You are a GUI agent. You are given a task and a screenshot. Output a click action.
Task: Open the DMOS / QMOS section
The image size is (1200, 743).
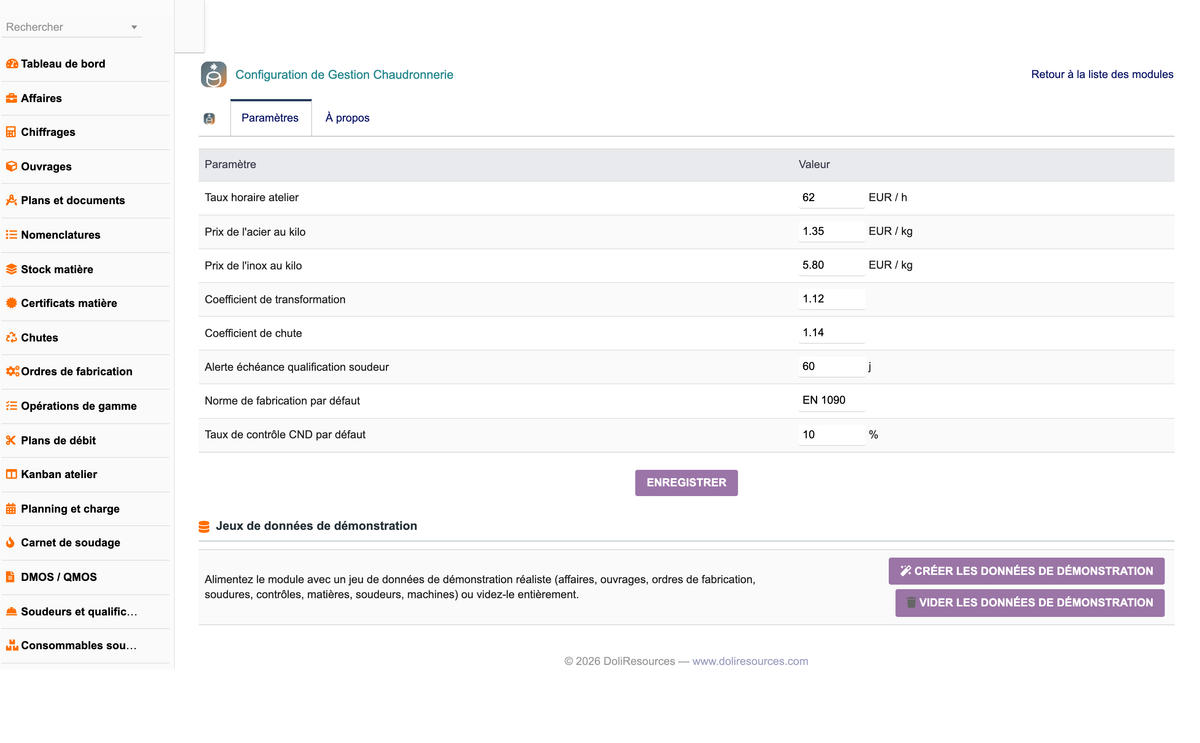tap(59, 577)
